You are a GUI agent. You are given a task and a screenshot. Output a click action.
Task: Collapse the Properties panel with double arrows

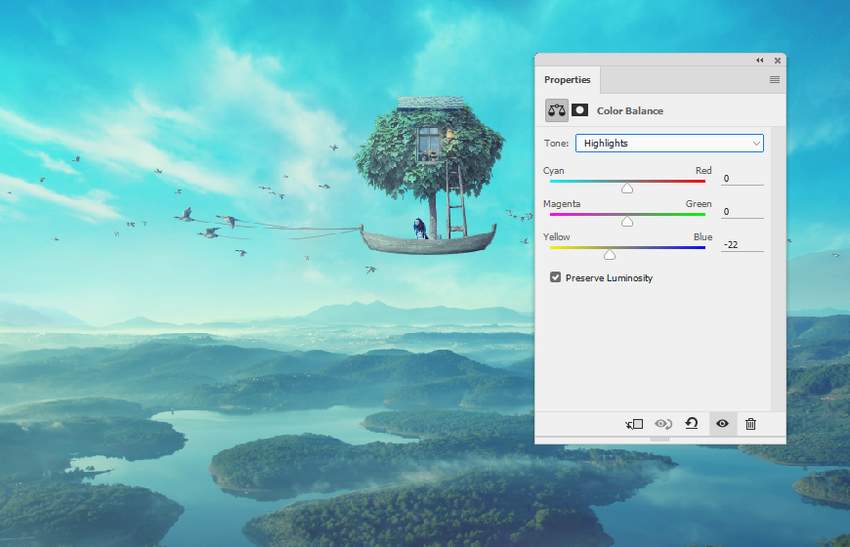[x=760, y=60]
